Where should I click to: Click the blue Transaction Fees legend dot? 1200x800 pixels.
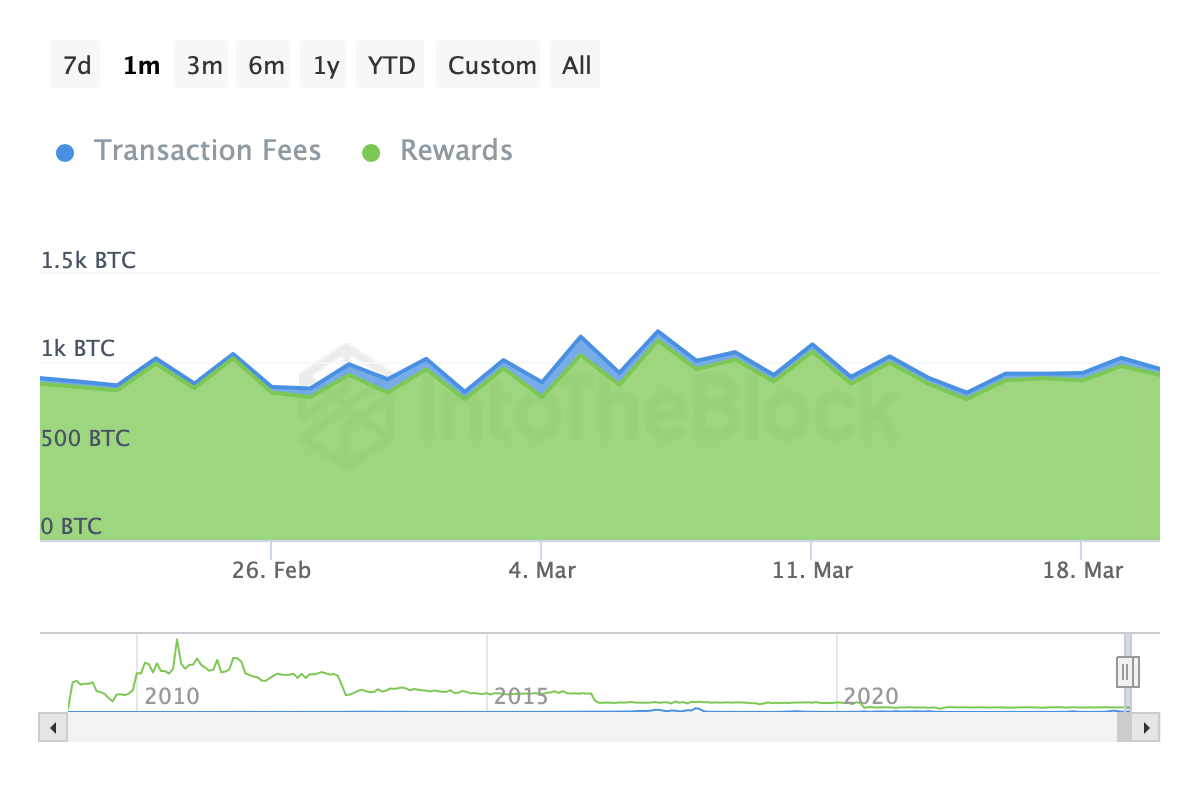pos(65,153)
